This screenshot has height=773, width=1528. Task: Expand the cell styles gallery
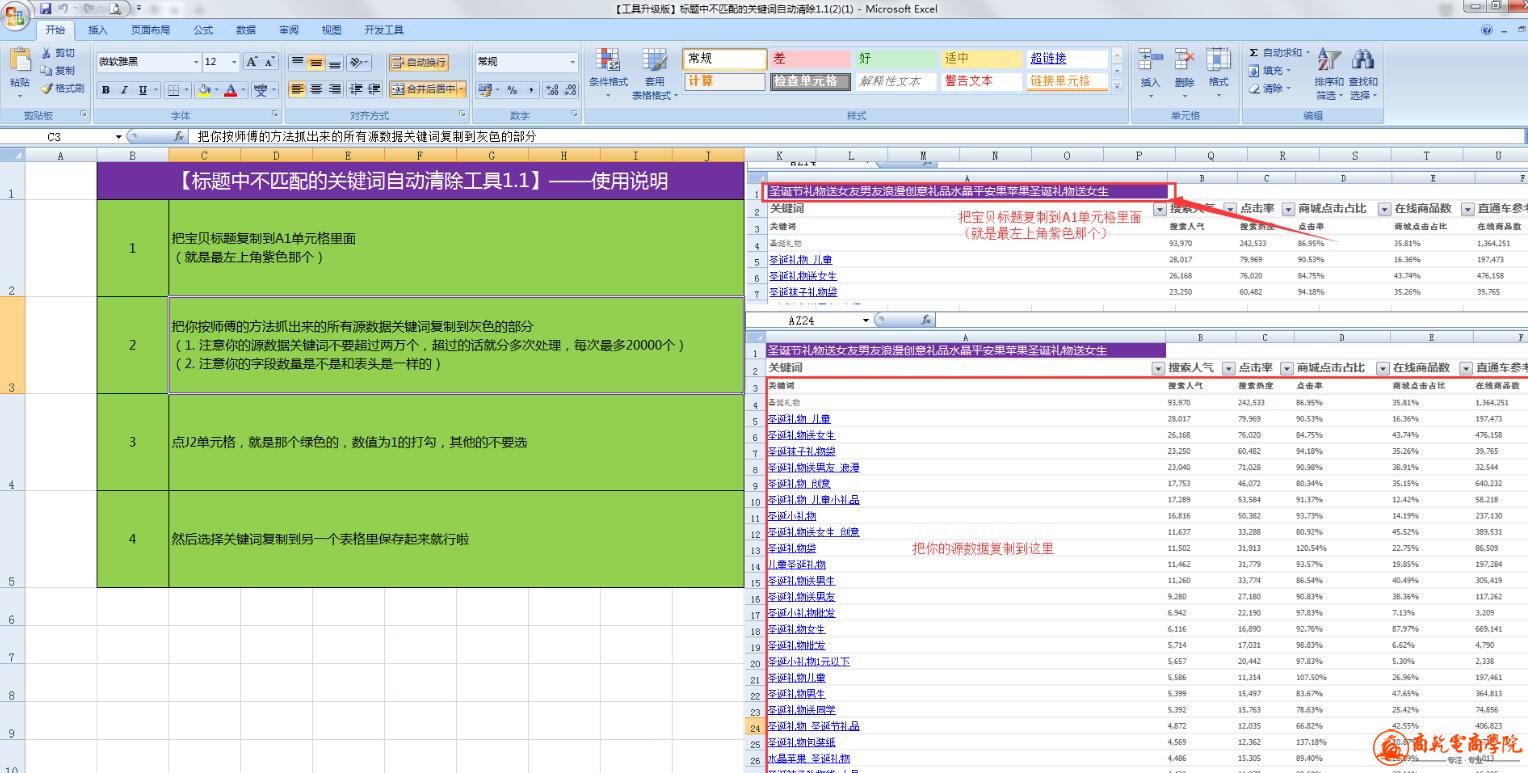(x=1119, y=85)
